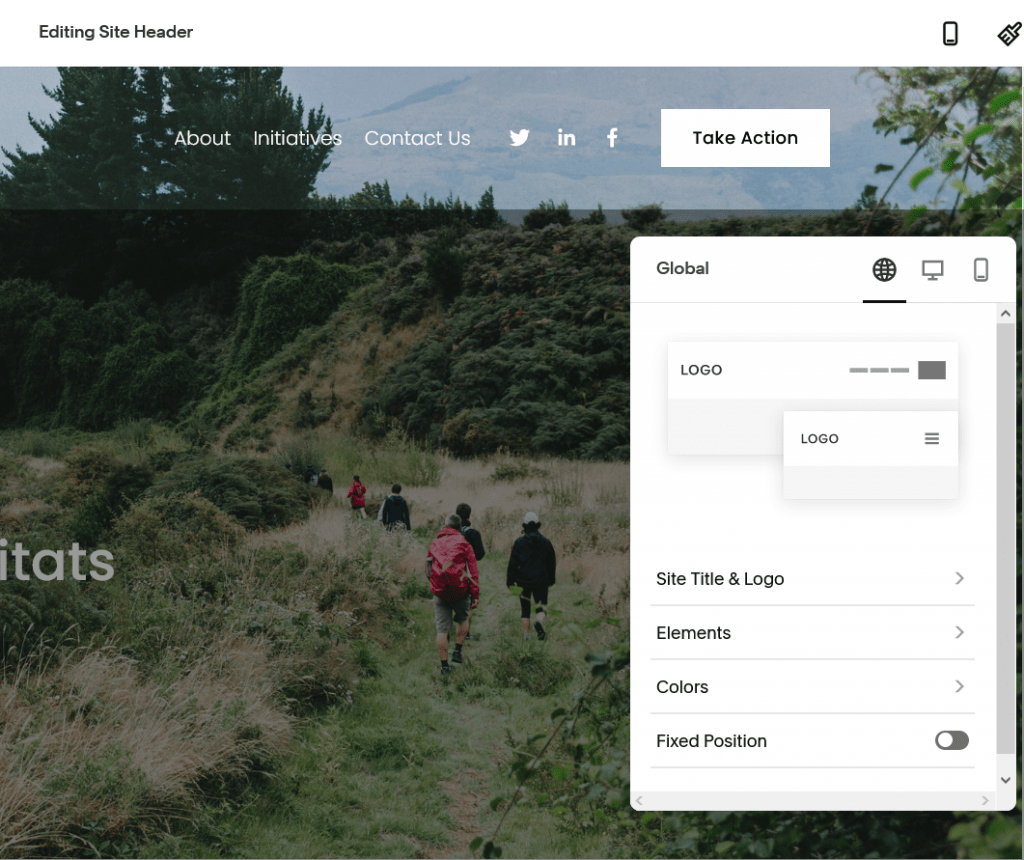The width and height of the screenshot is (1024, 860).
Task: Click the LinkedIn social icon in header
Action: (x=566, y=138)
